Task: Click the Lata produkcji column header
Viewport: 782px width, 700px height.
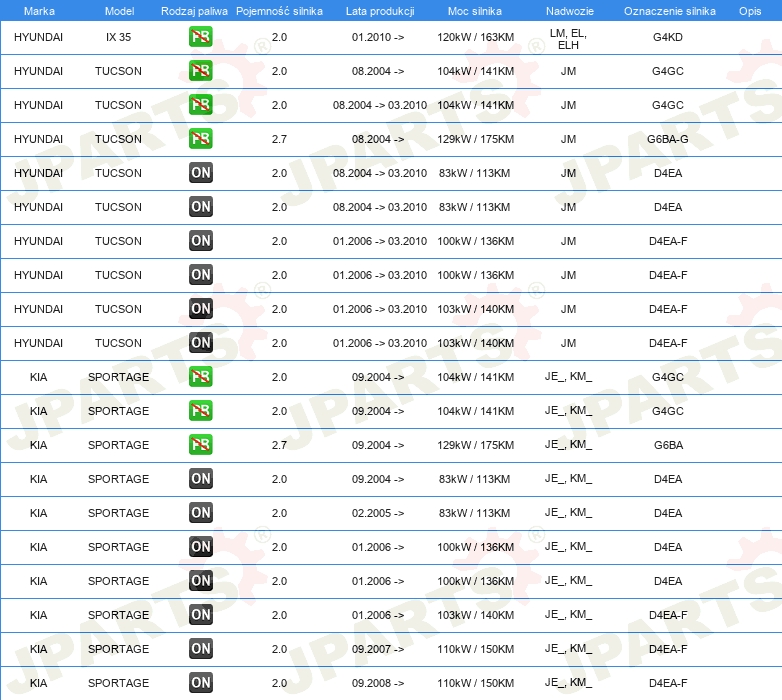Action: tap(380, 11)
